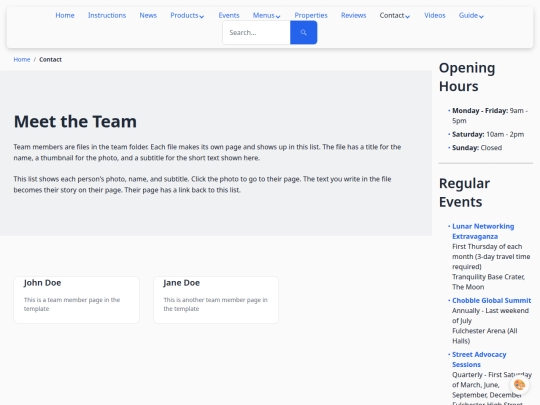
Task: Open the Events nav item
Action: pyautogui.click(x=229, y=15)
